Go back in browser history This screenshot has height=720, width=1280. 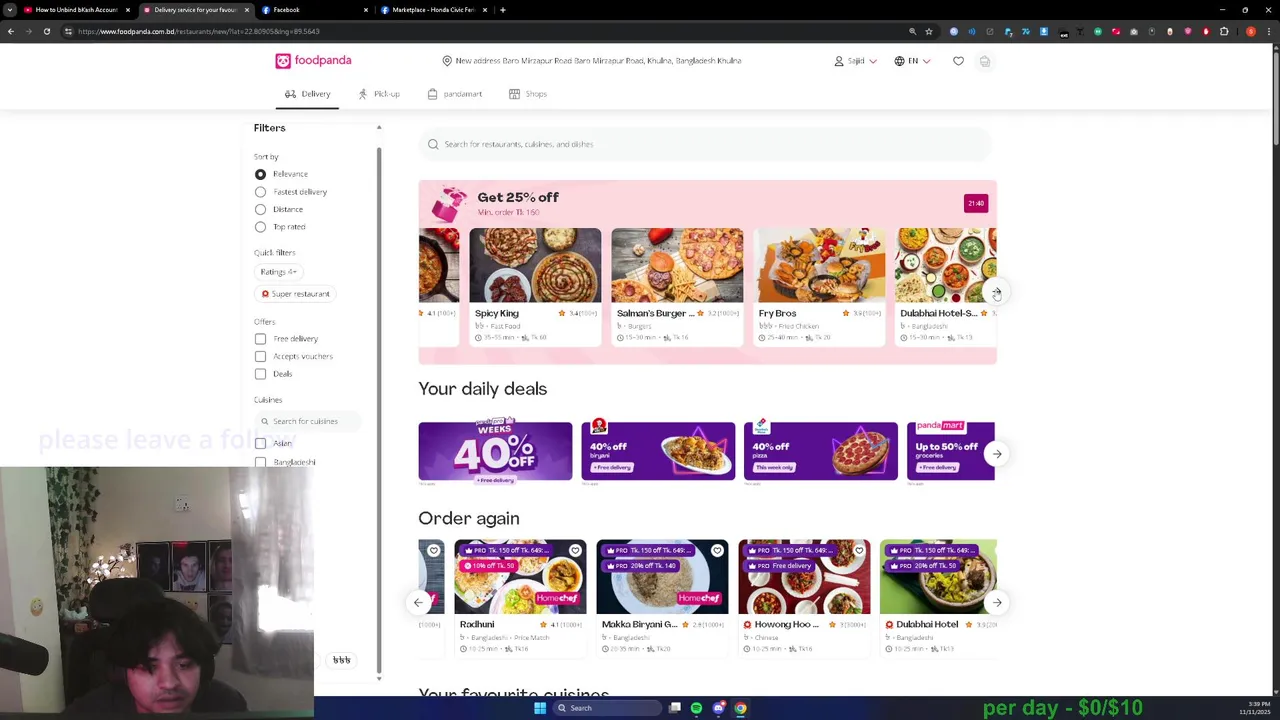tap(10, 31)
